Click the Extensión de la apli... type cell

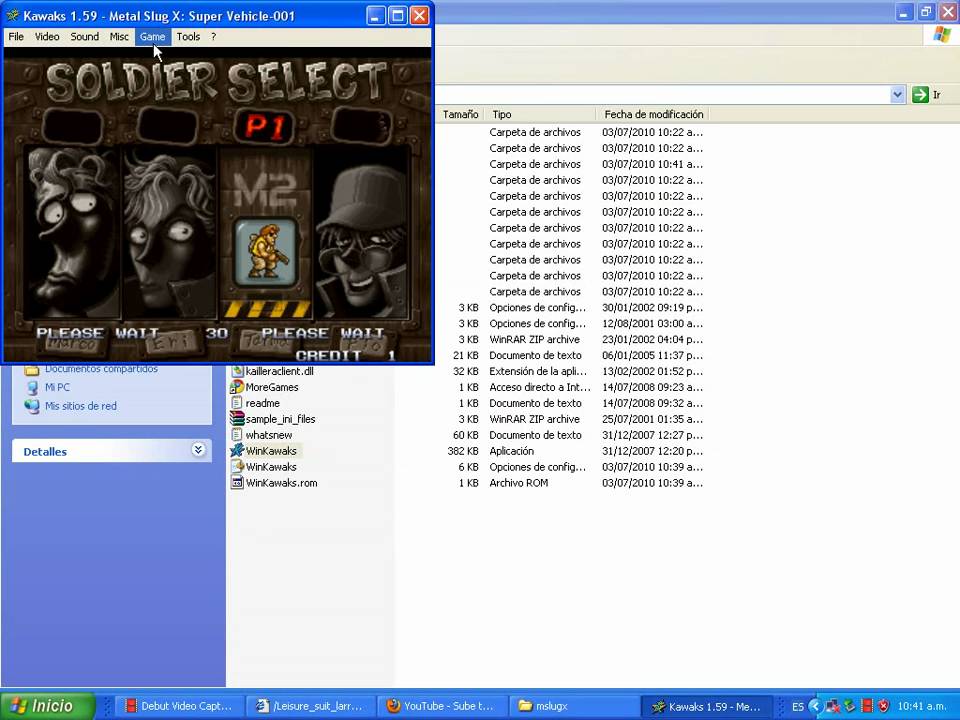pyautogui.click(x=538, y=372)
